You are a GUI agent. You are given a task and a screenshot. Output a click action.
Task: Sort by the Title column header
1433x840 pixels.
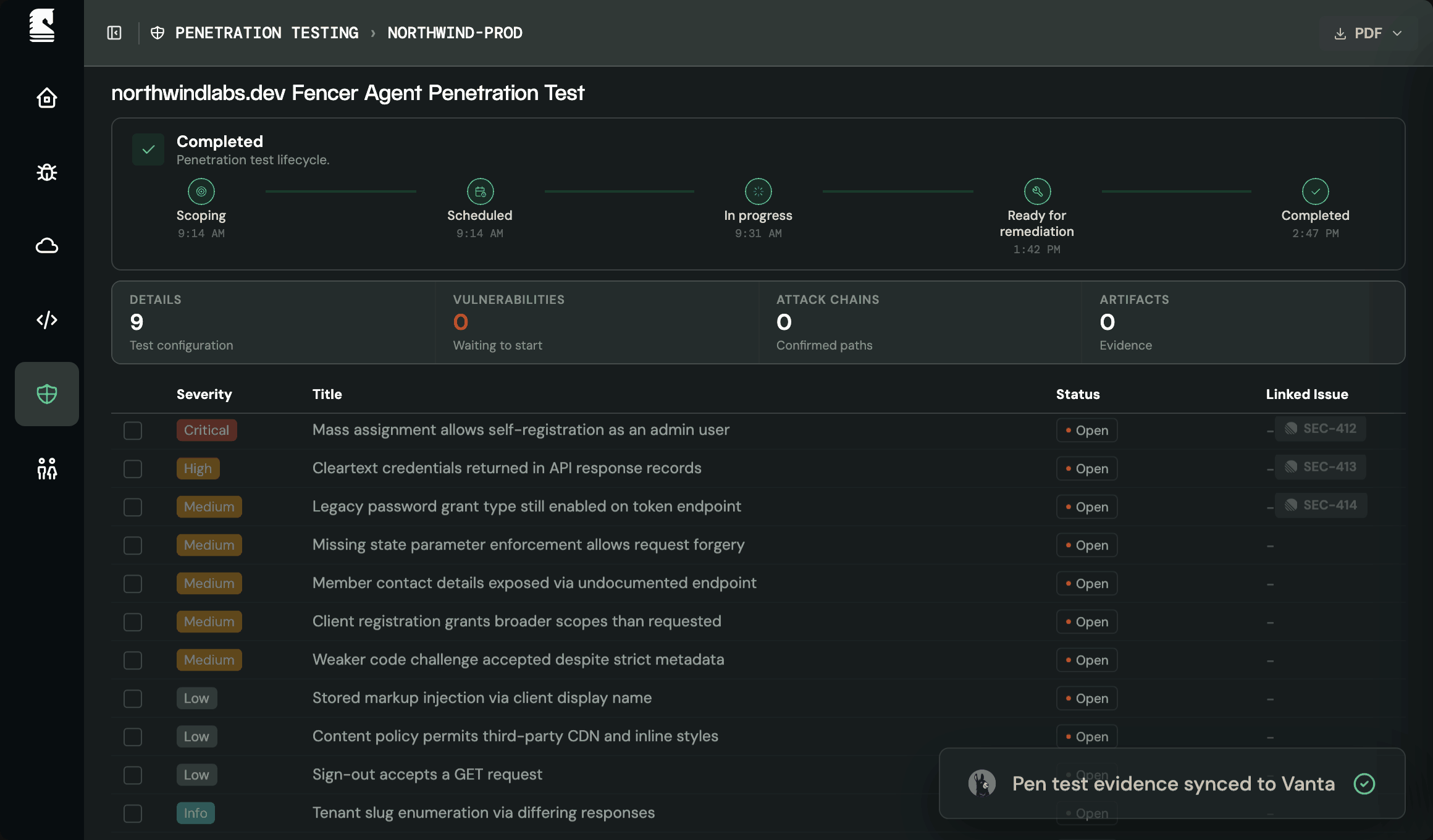327,394
